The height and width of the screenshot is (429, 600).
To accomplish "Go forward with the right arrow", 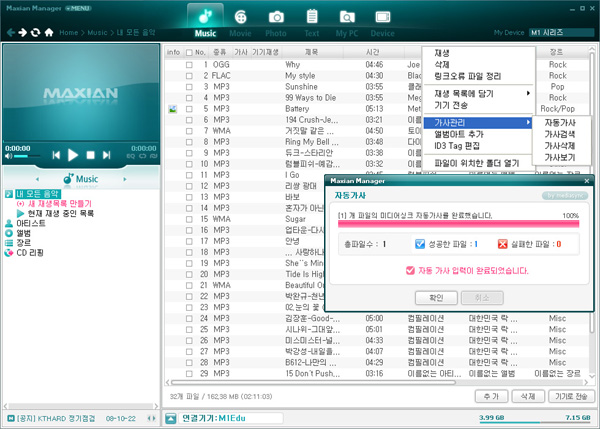I will pos(23,33).
